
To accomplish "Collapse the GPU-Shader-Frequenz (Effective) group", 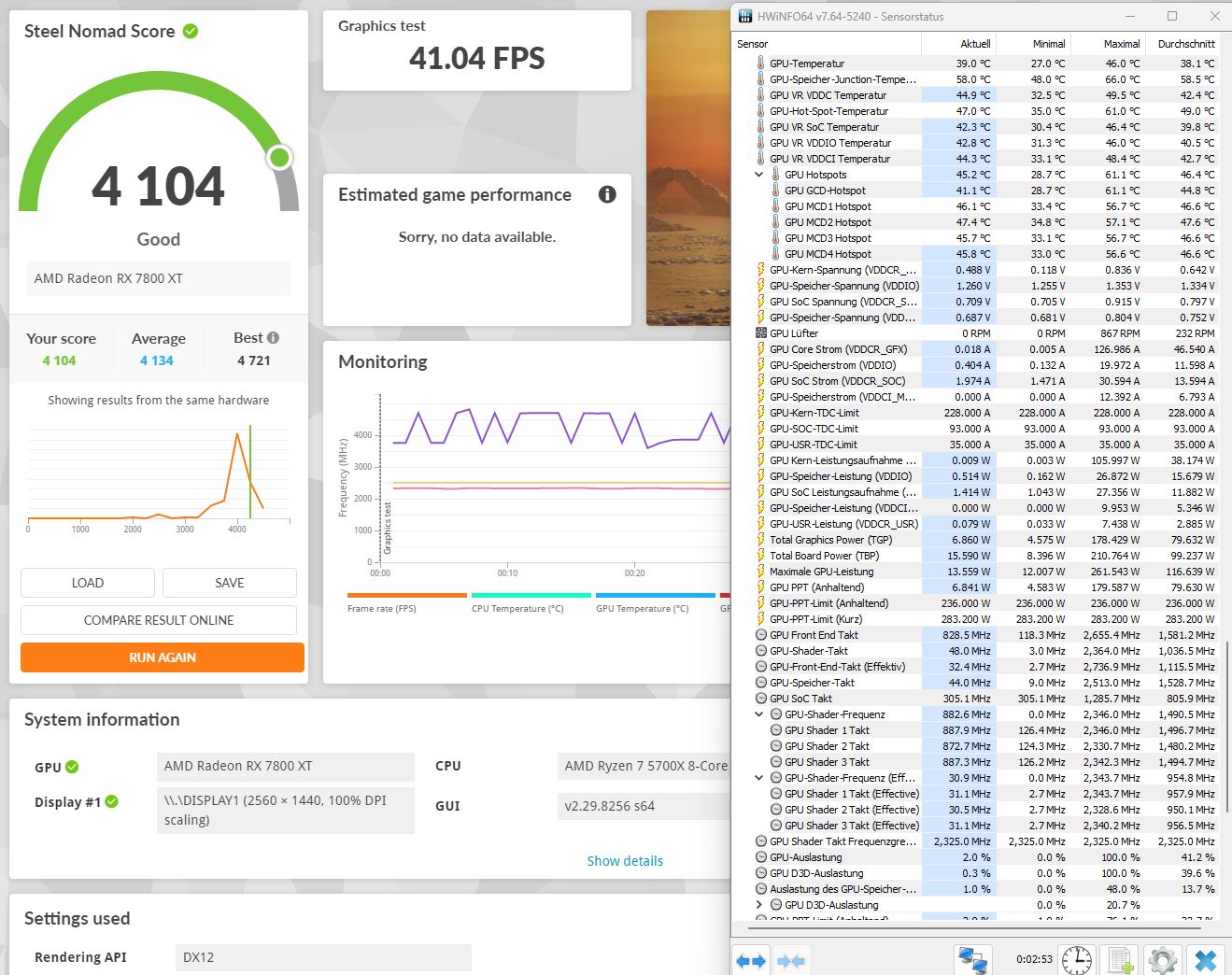I will coord(759,778).
